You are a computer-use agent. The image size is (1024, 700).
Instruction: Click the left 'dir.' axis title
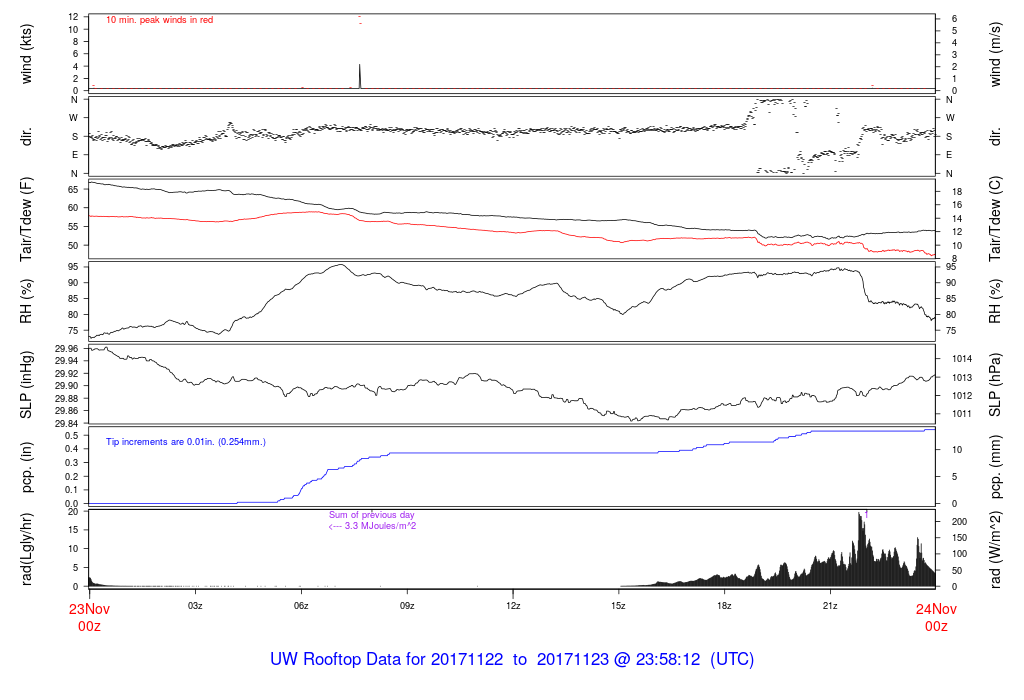pos(26,136)
